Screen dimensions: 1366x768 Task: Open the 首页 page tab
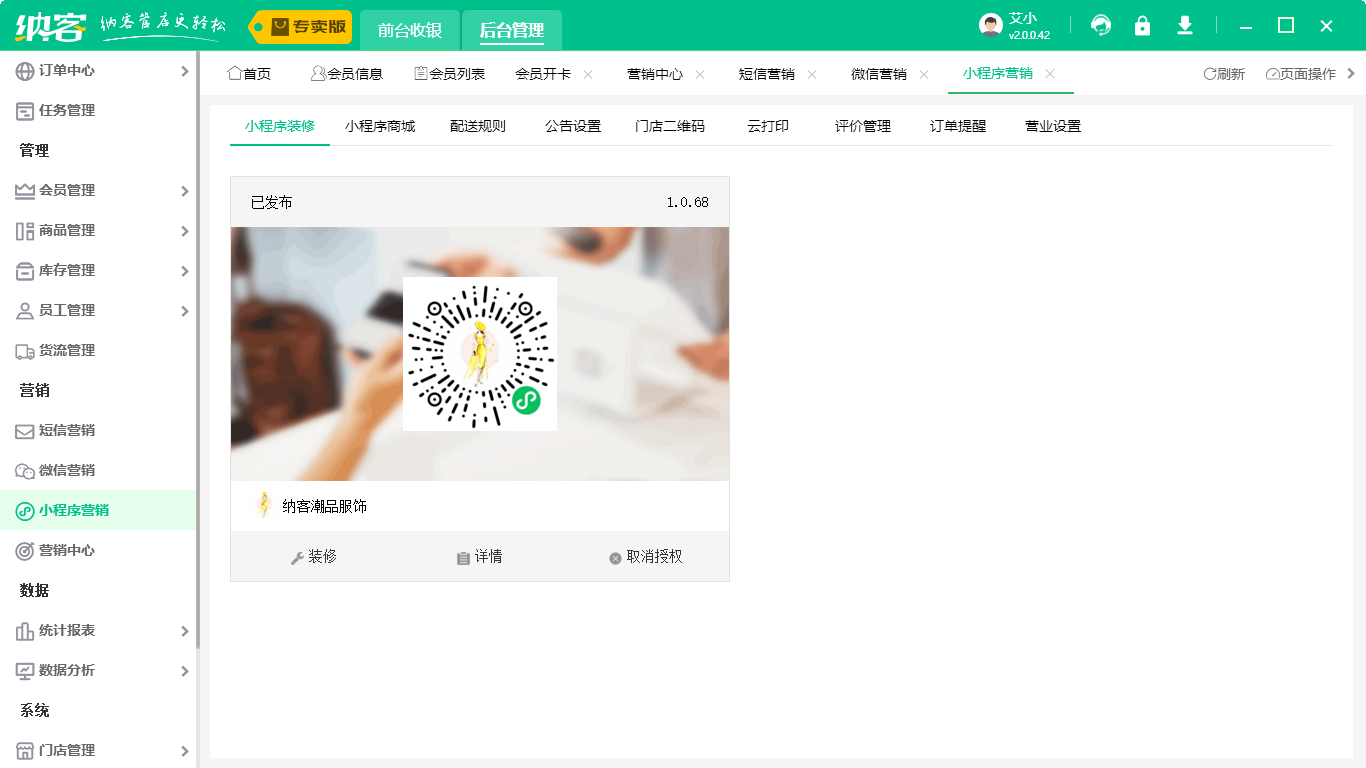click(x=249, y=74)
